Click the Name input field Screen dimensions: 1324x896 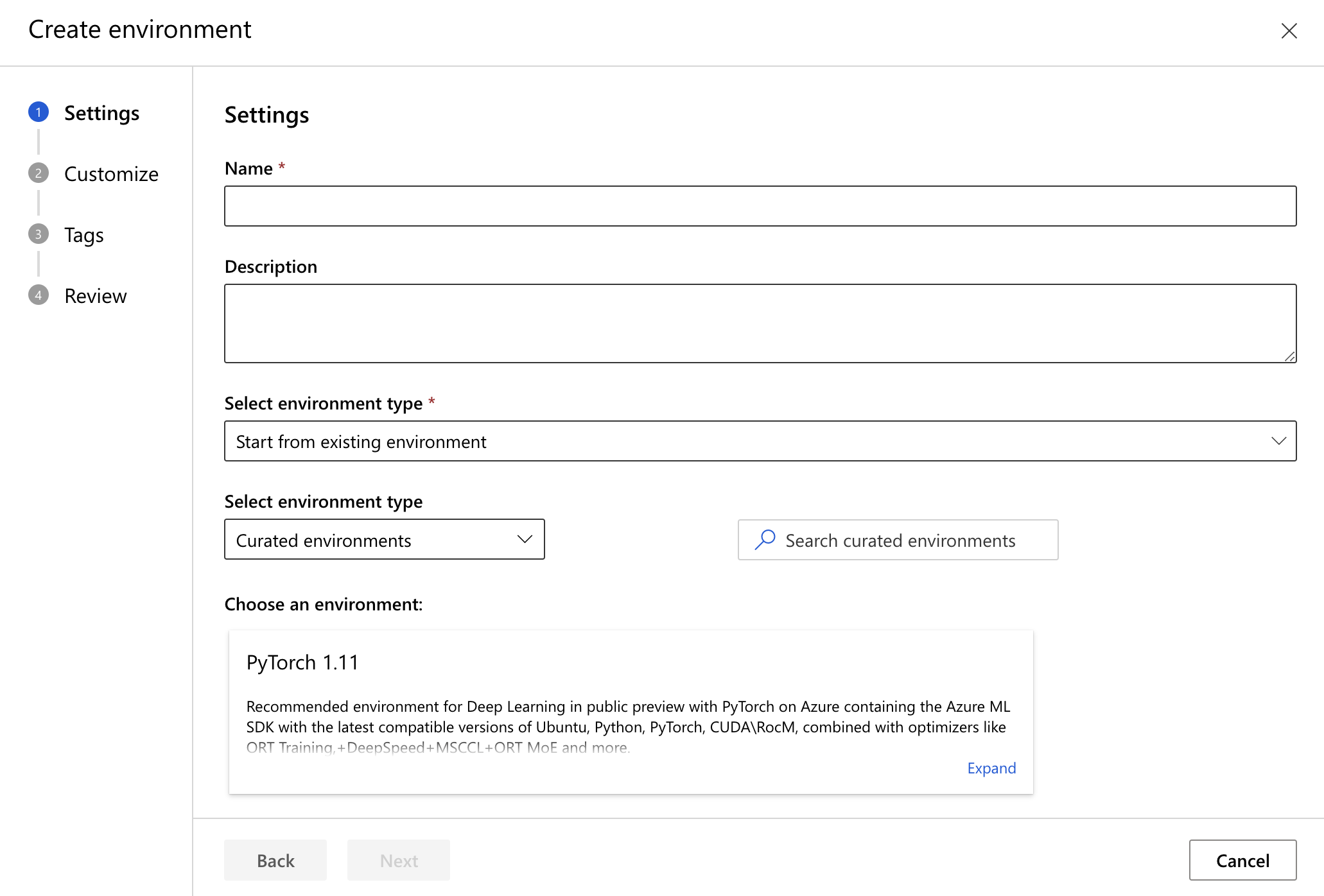(760, 205)
